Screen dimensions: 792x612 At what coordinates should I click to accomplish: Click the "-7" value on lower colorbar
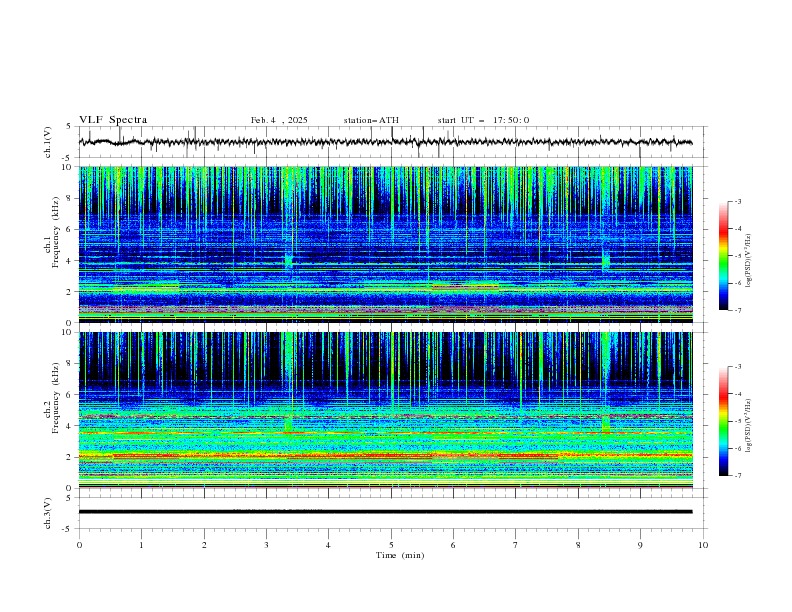(x=738, y=475)
